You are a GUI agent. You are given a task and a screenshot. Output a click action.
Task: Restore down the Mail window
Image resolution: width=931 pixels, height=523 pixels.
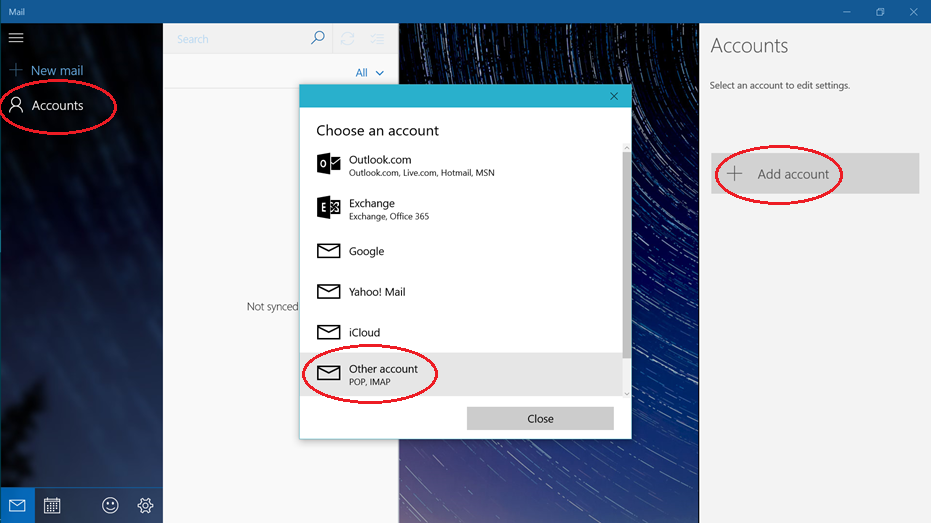click(x=880, y=12)
